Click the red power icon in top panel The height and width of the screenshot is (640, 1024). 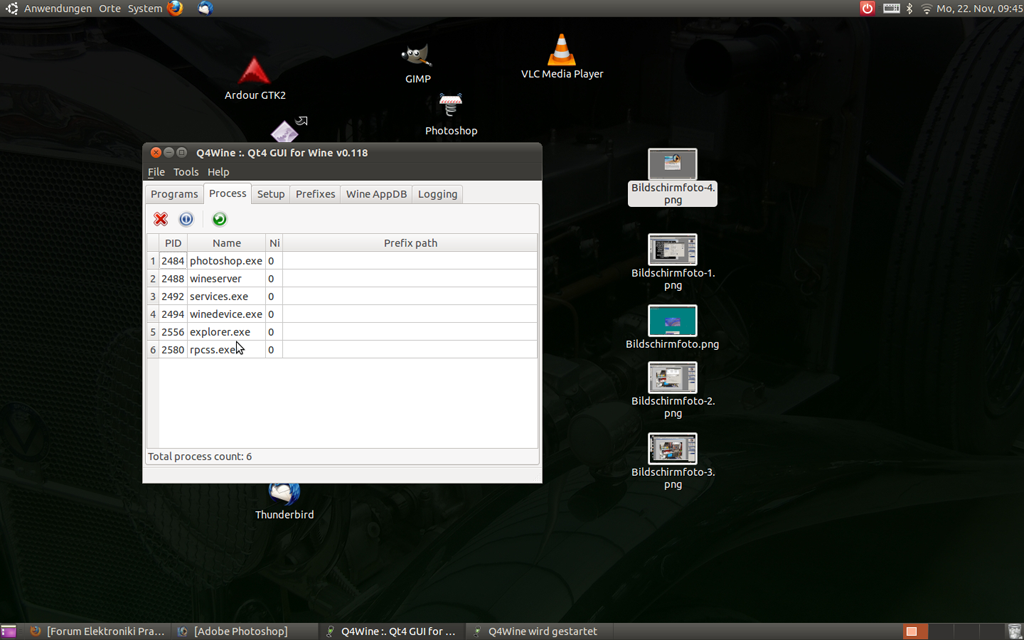coord(867,8)
